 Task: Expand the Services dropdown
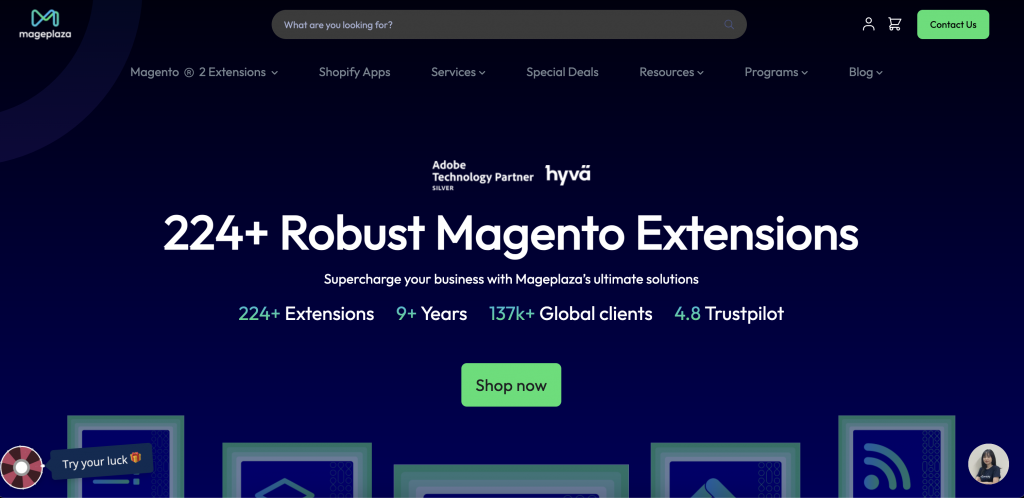pyautogui.click(x=458, y=72)
